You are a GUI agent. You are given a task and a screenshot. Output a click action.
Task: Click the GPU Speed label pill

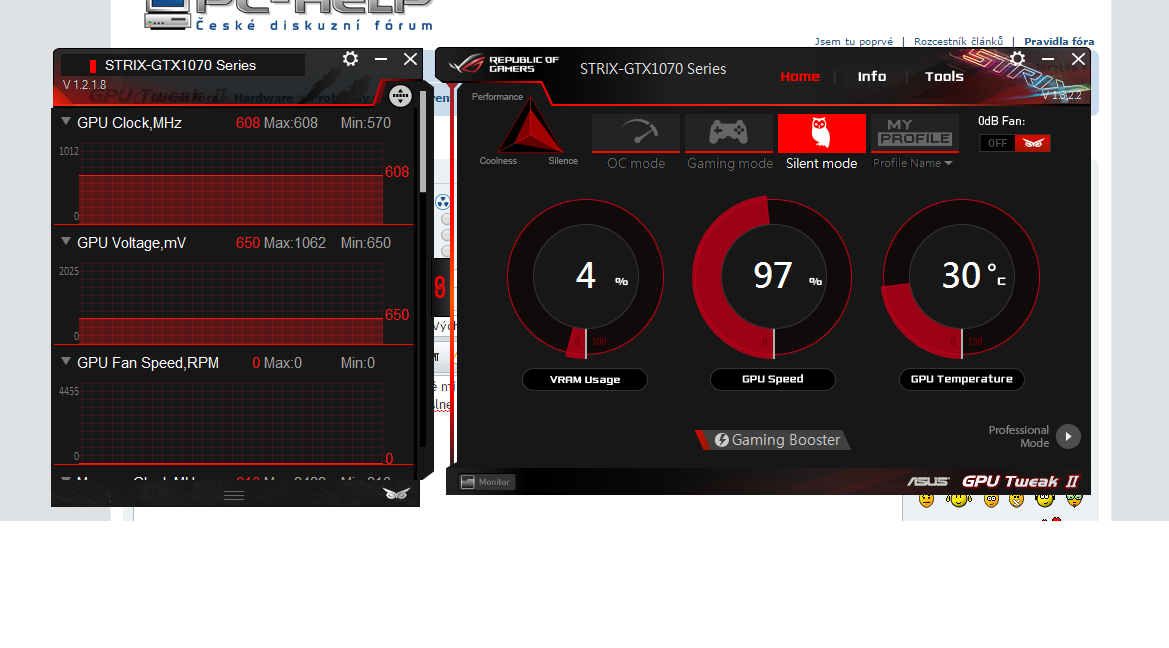point(773,379)
